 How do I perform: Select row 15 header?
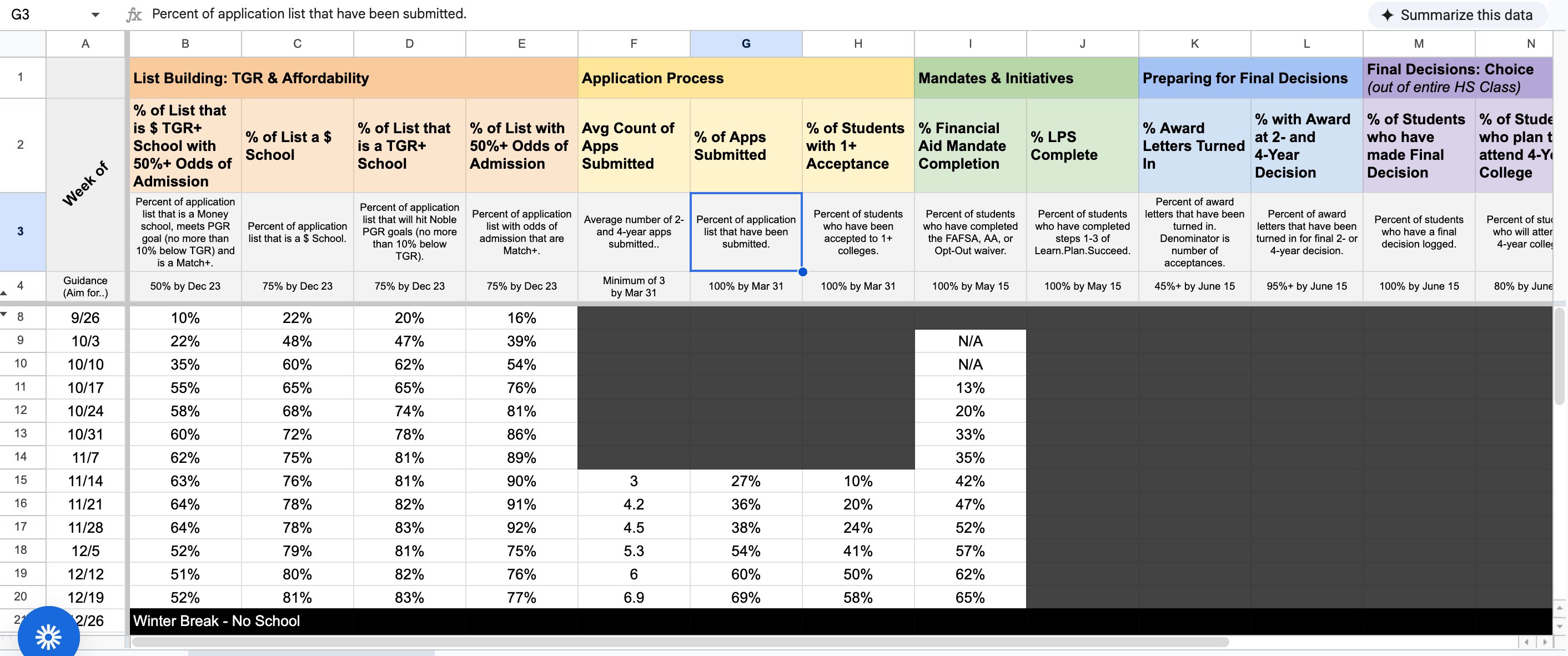(x=21, y=480)
